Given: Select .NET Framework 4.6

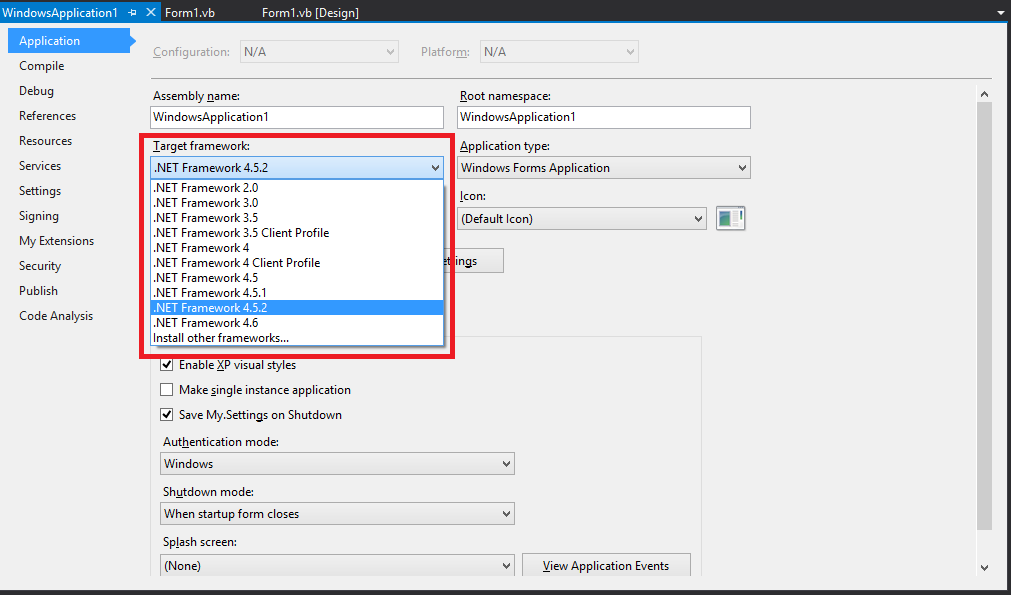Looking at the screenshot, I should [297, 323].
